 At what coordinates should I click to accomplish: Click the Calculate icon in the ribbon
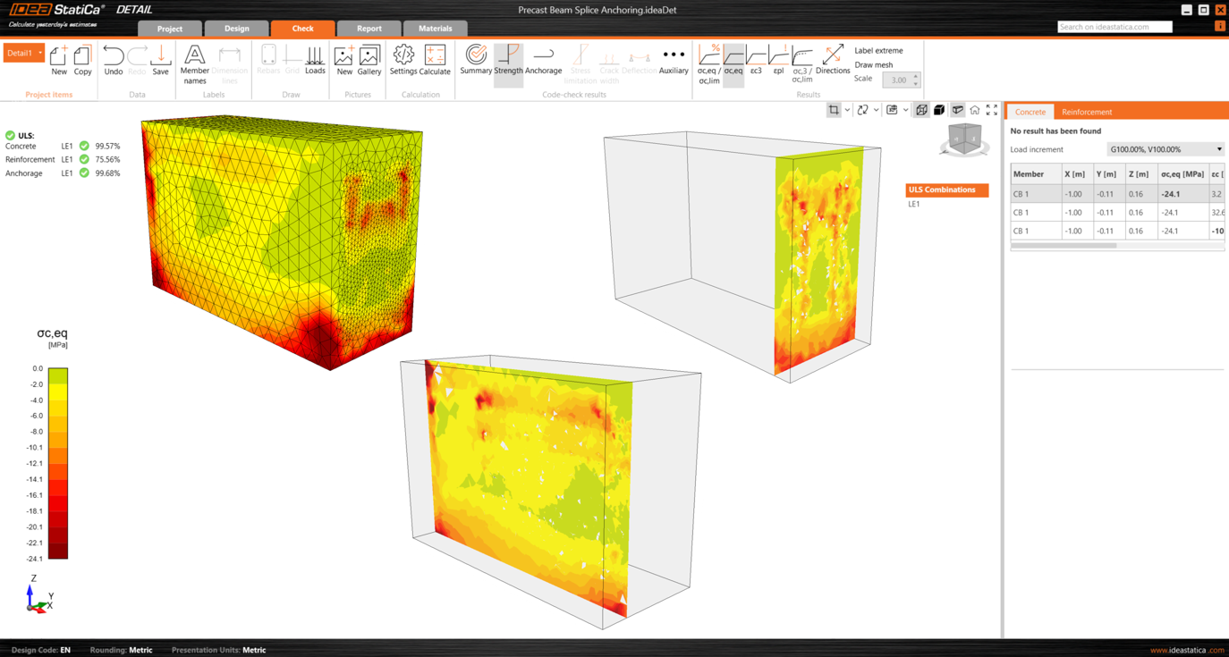435,59
